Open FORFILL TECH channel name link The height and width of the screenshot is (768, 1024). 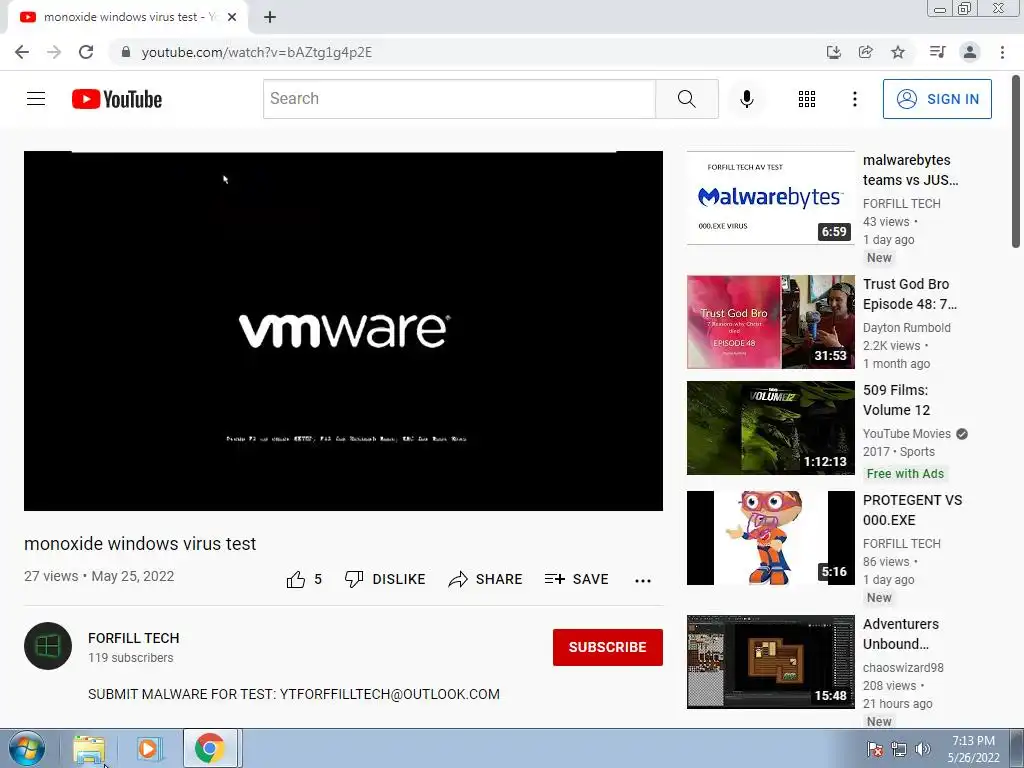[133, 638]
